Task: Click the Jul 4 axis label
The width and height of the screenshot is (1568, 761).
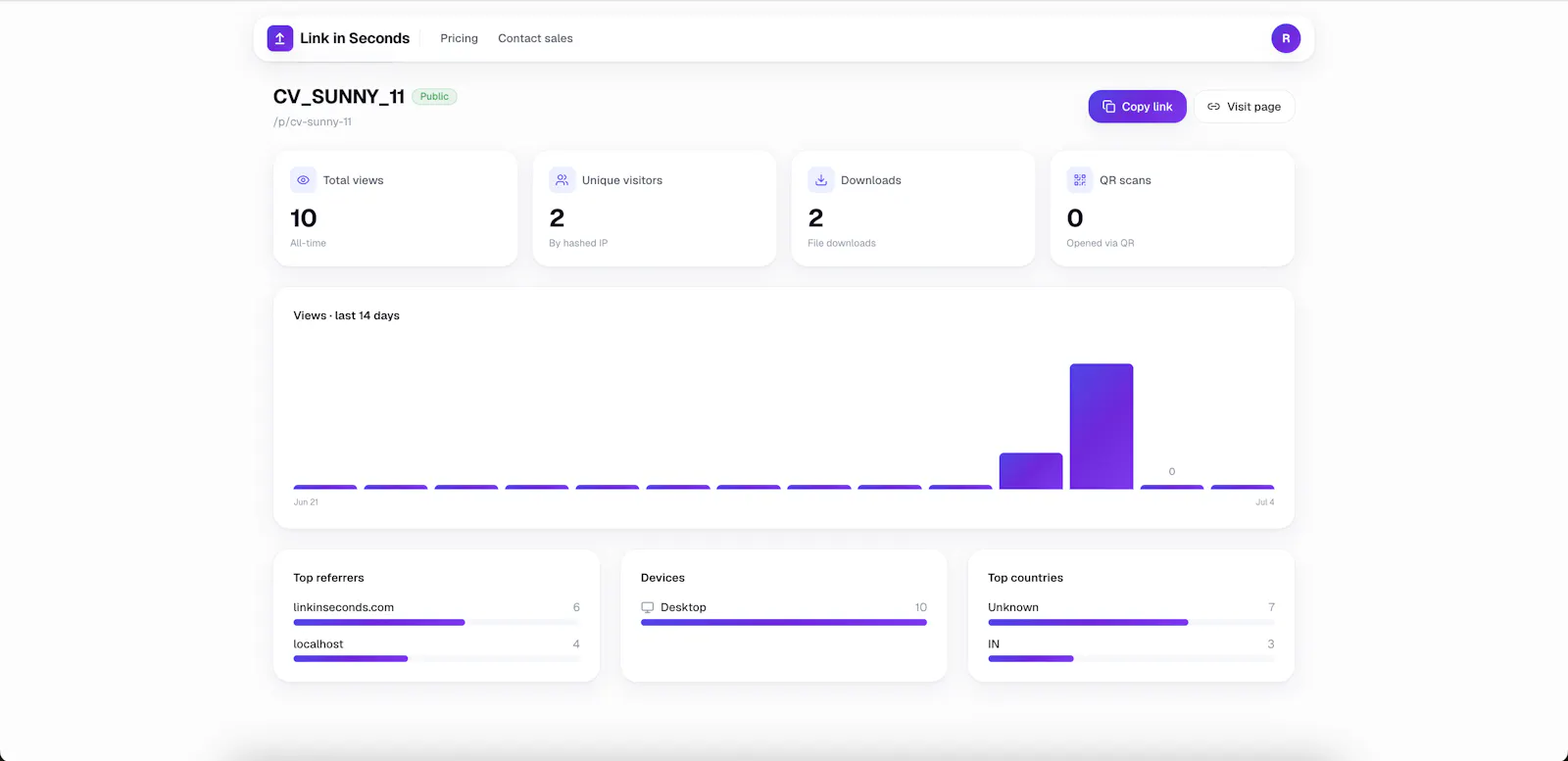Action: pyautogui.click(x=1265, y=501)
